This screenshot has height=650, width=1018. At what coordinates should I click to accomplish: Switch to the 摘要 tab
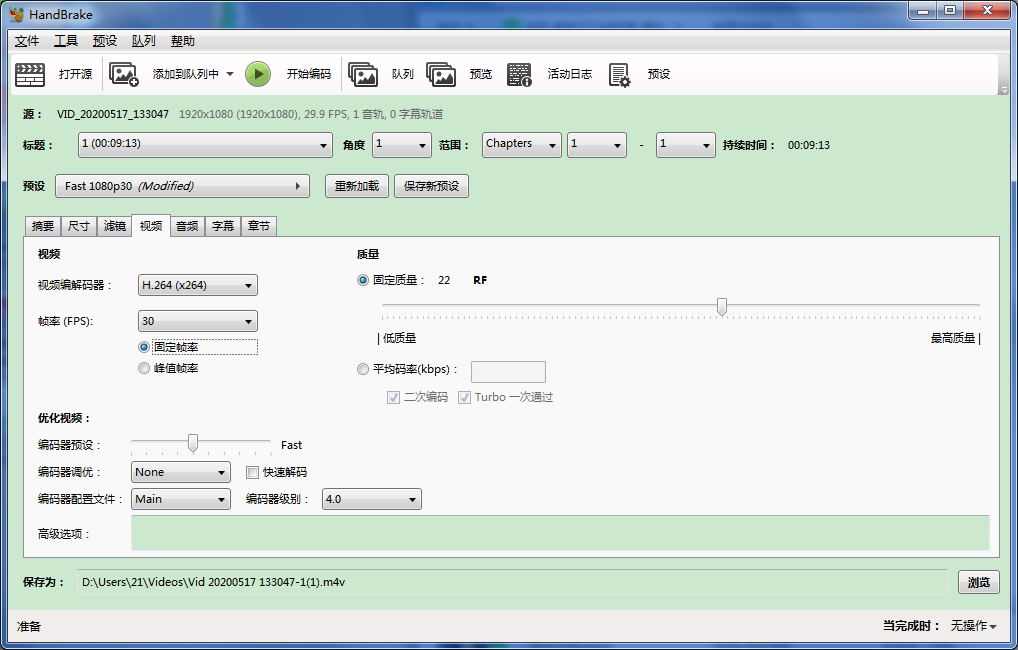[x=43, y=226]
